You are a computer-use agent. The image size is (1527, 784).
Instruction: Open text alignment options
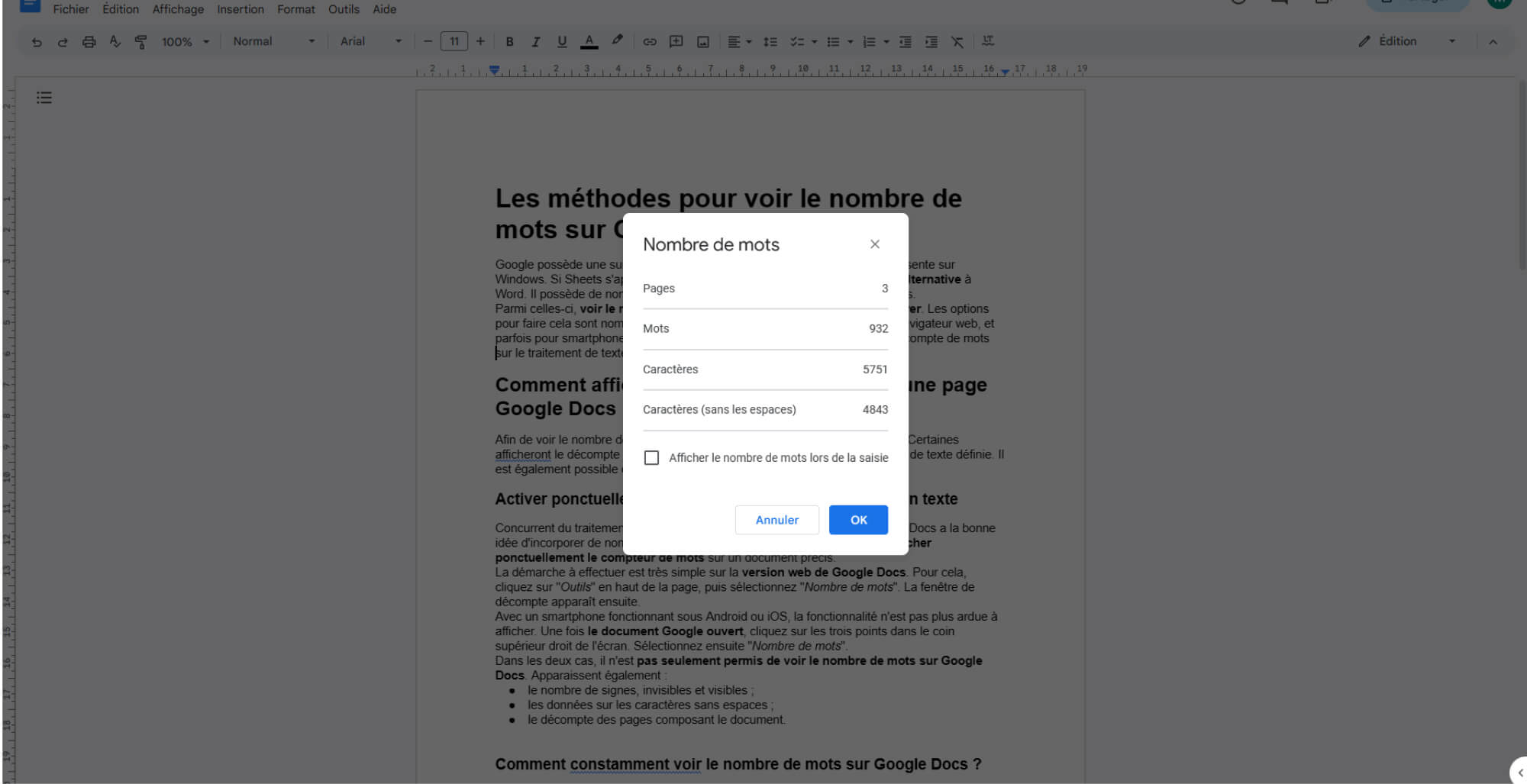739,42
